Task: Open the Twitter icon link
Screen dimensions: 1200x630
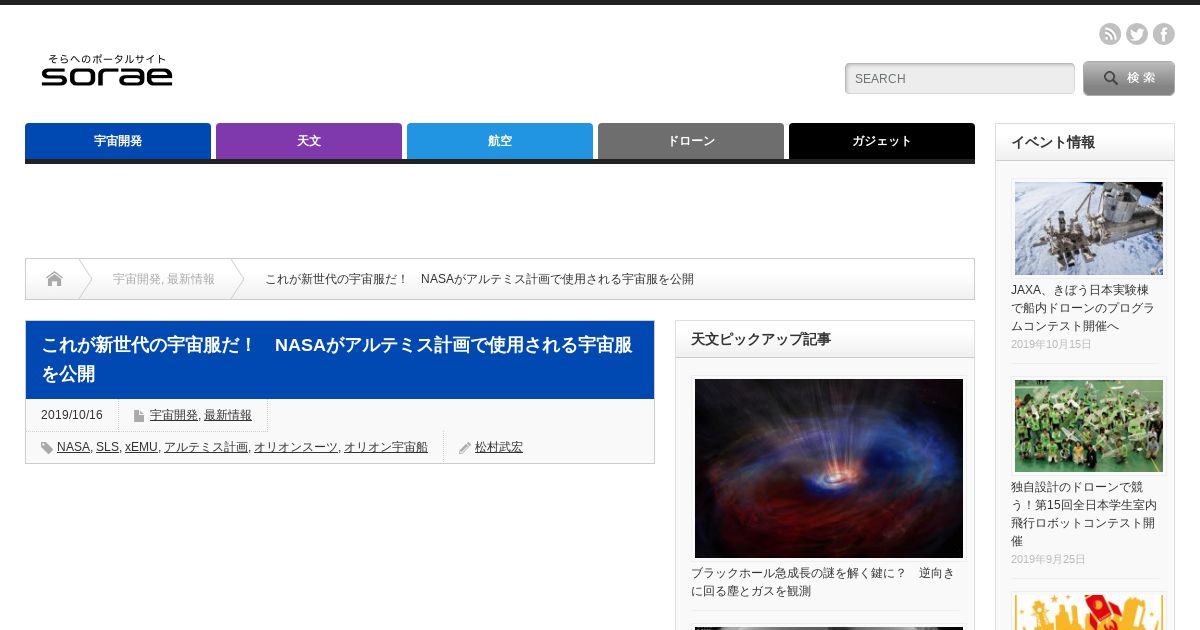Action: click(1137, 34)
